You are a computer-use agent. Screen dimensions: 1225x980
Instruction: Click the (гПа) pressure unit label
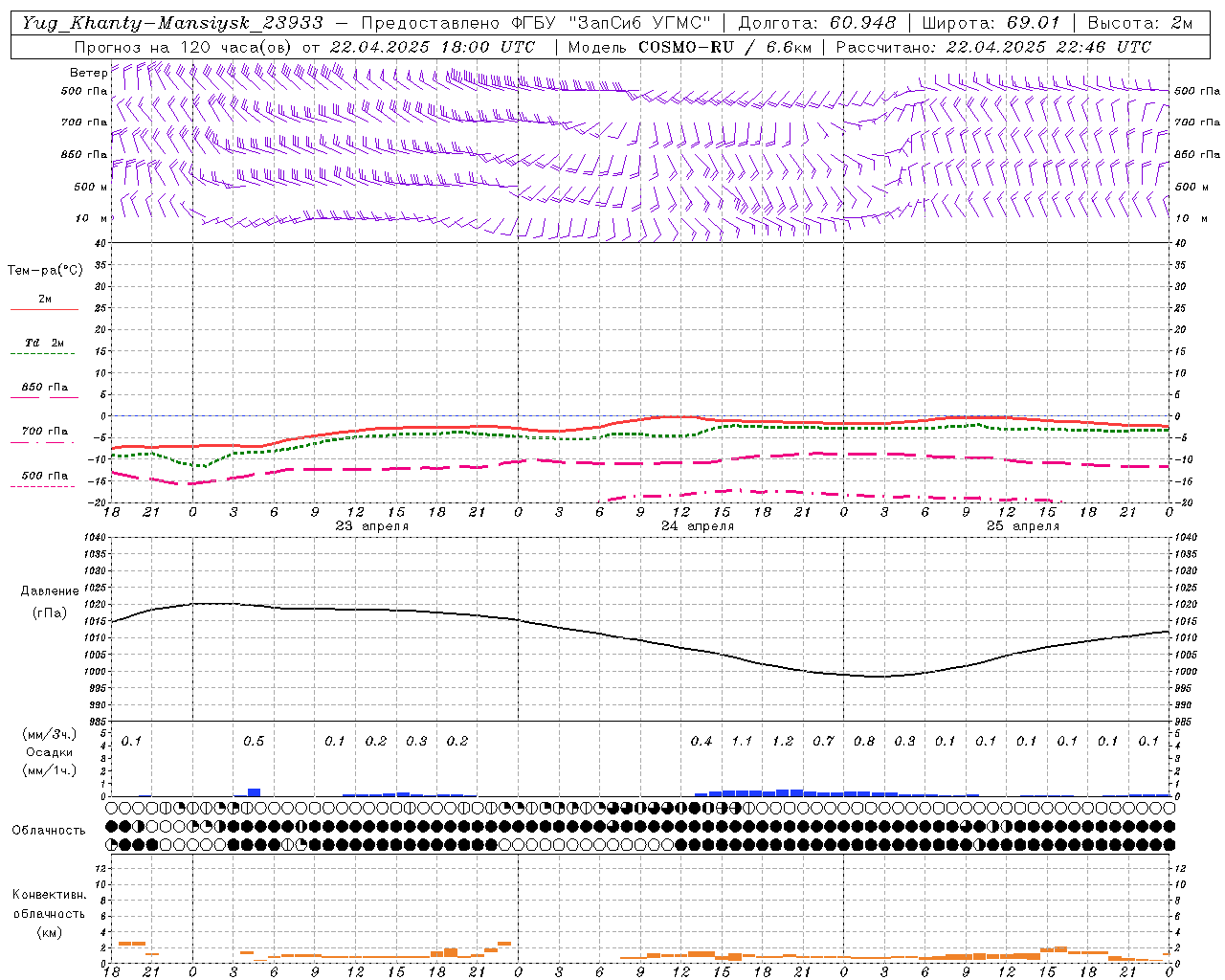(x=49, y=613)
